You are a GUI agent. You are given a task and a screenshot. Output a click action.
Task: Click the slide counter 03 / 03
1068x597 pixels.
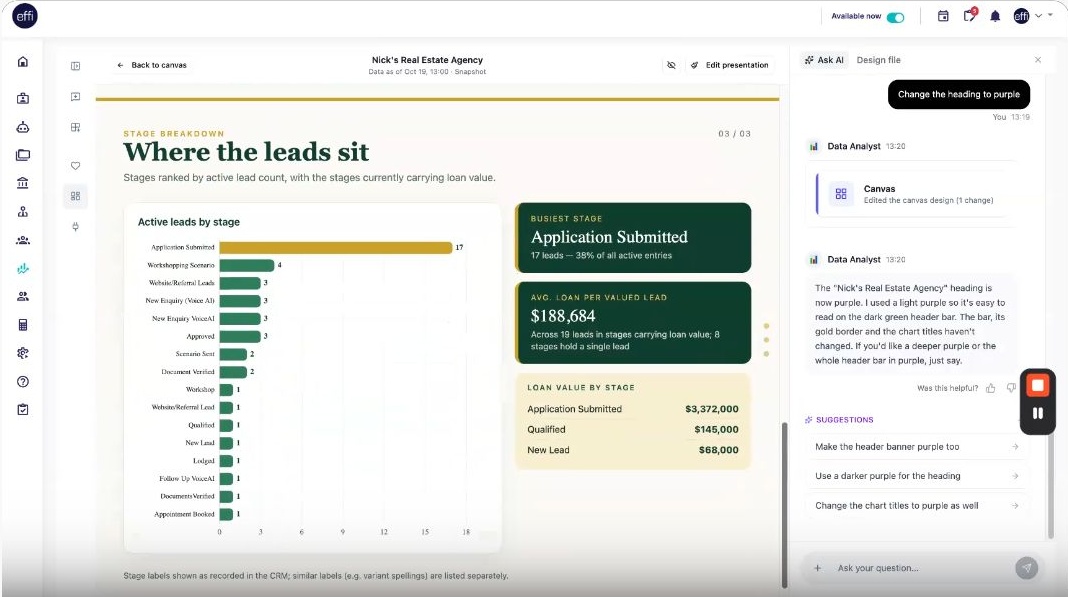(734, 134)
